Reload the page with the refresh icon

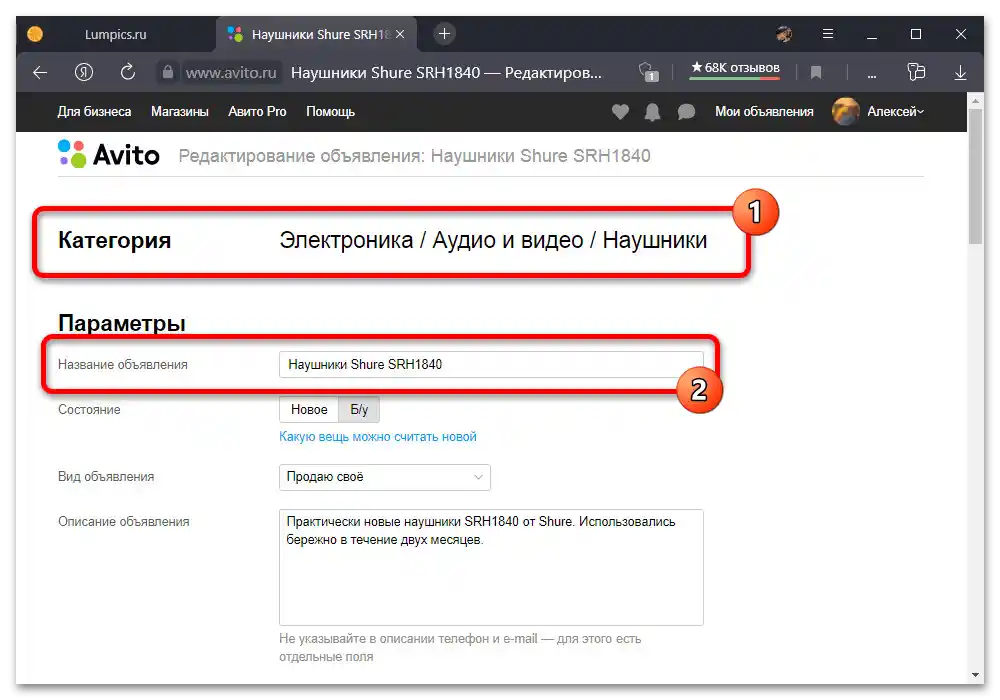pyautogui.click(x=128, y=72)
